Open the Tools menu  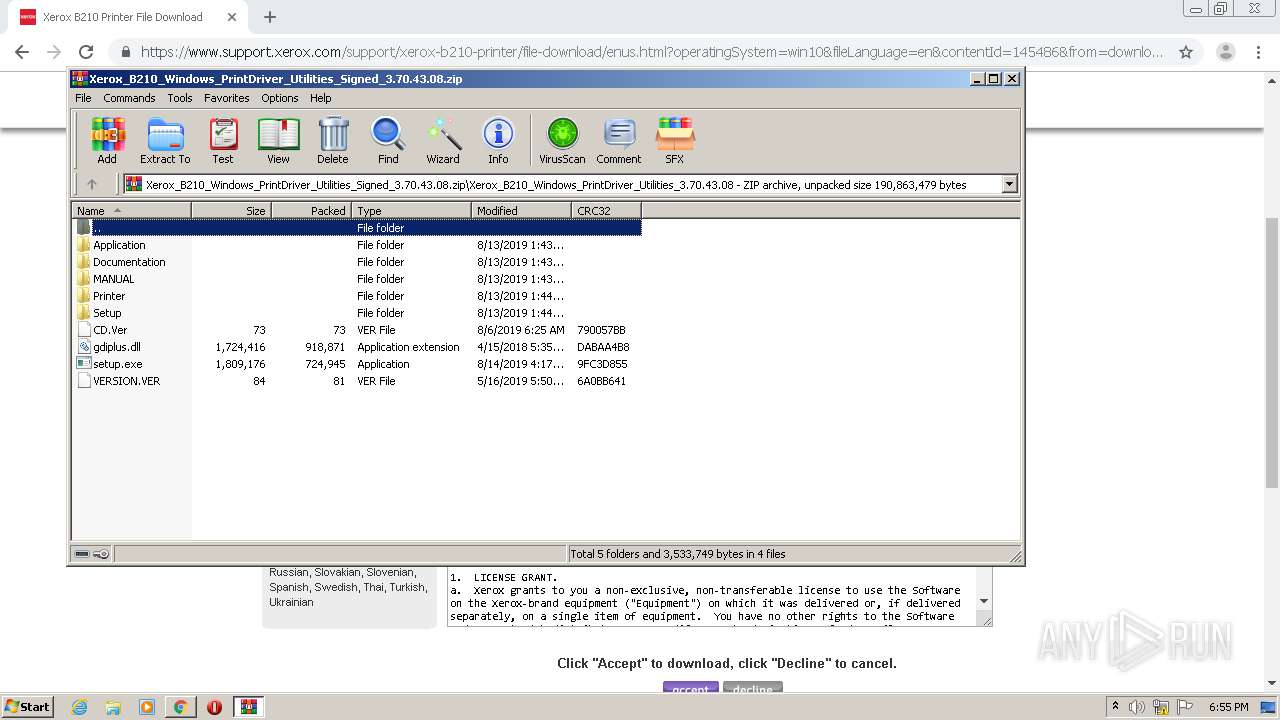point(180,98)
